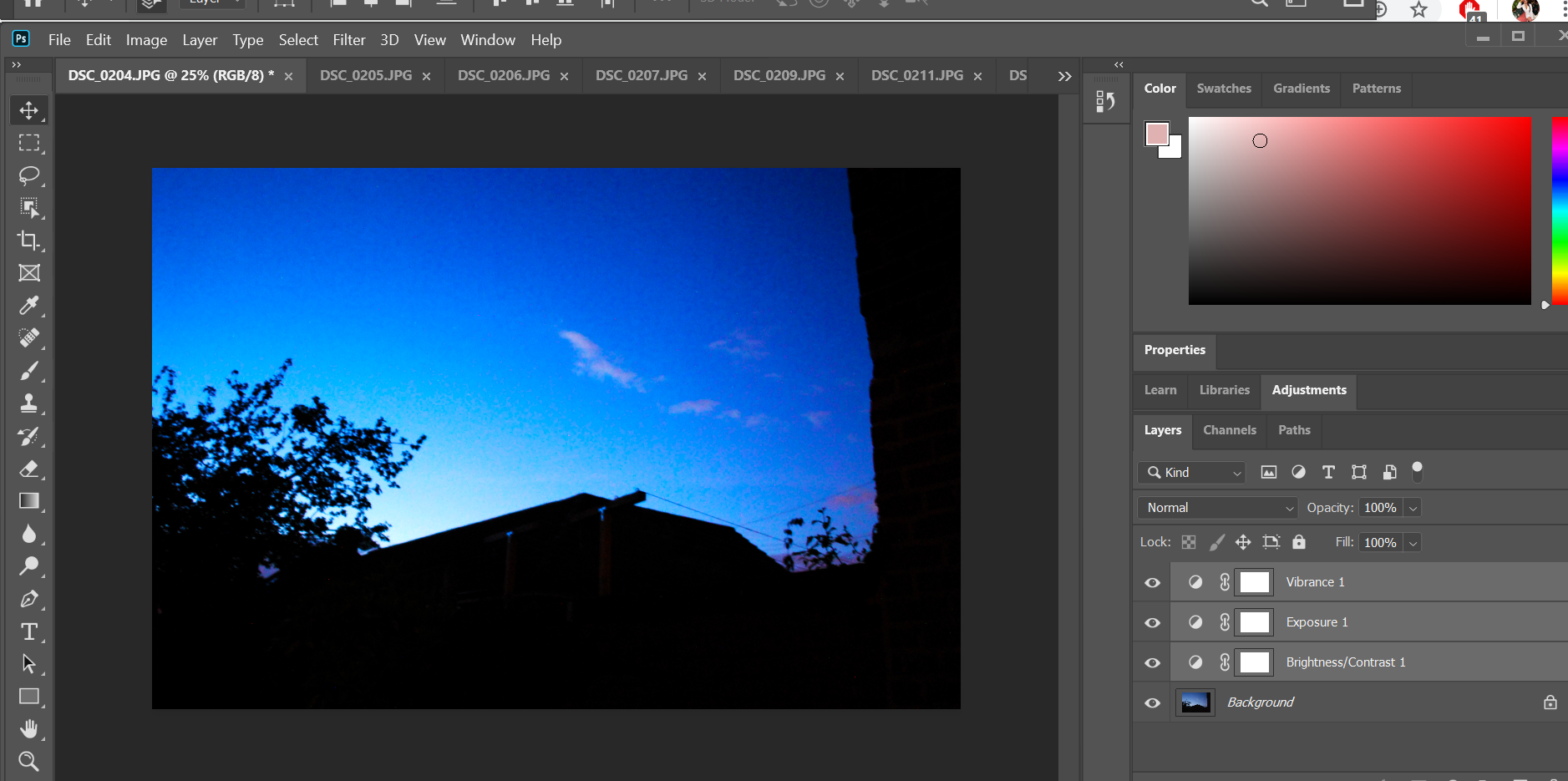Expand the Opacity value dropdown arrow
The height and width of the screenshot is (781, 1568).
[x=1413, y=508]
